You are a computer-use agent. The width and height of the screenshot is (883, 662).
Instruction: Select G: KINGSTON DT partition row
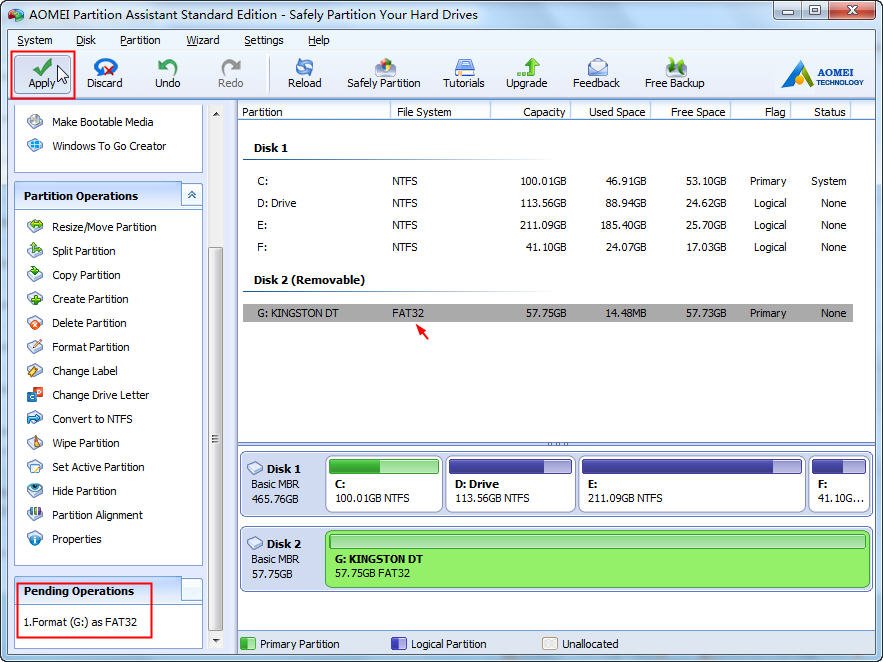[548, 313]
